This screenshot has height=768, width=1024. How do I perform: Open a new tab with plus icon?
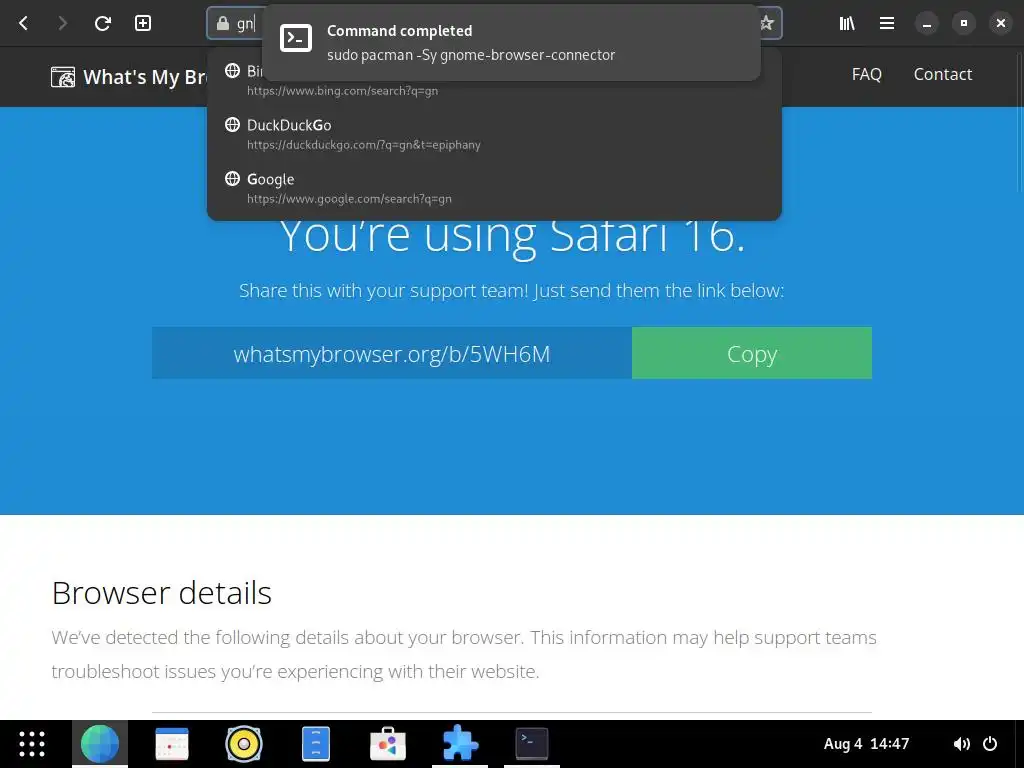click(x=142, y=24)
